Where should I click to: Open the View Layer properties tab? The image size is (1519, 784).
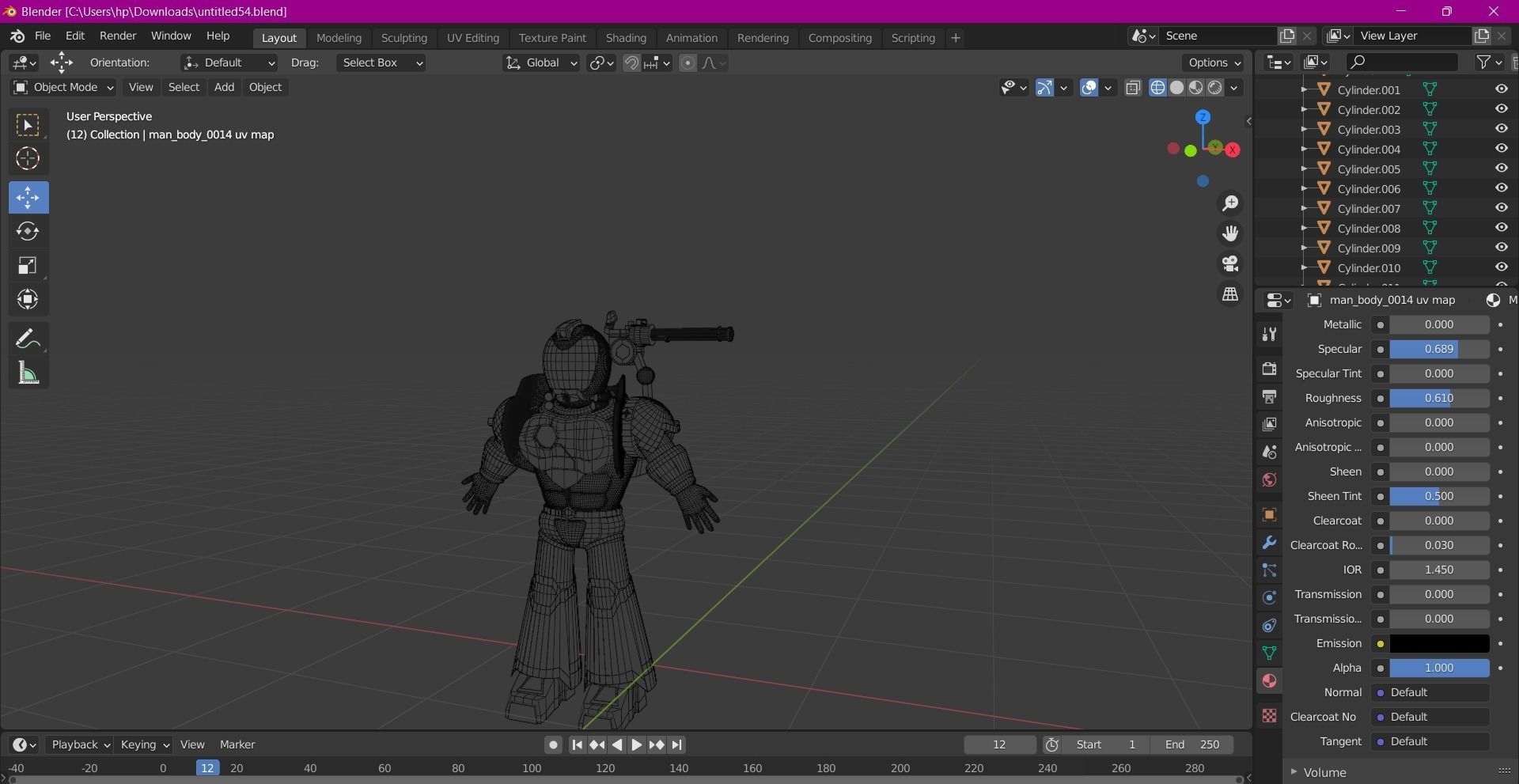coord(1269,424)
